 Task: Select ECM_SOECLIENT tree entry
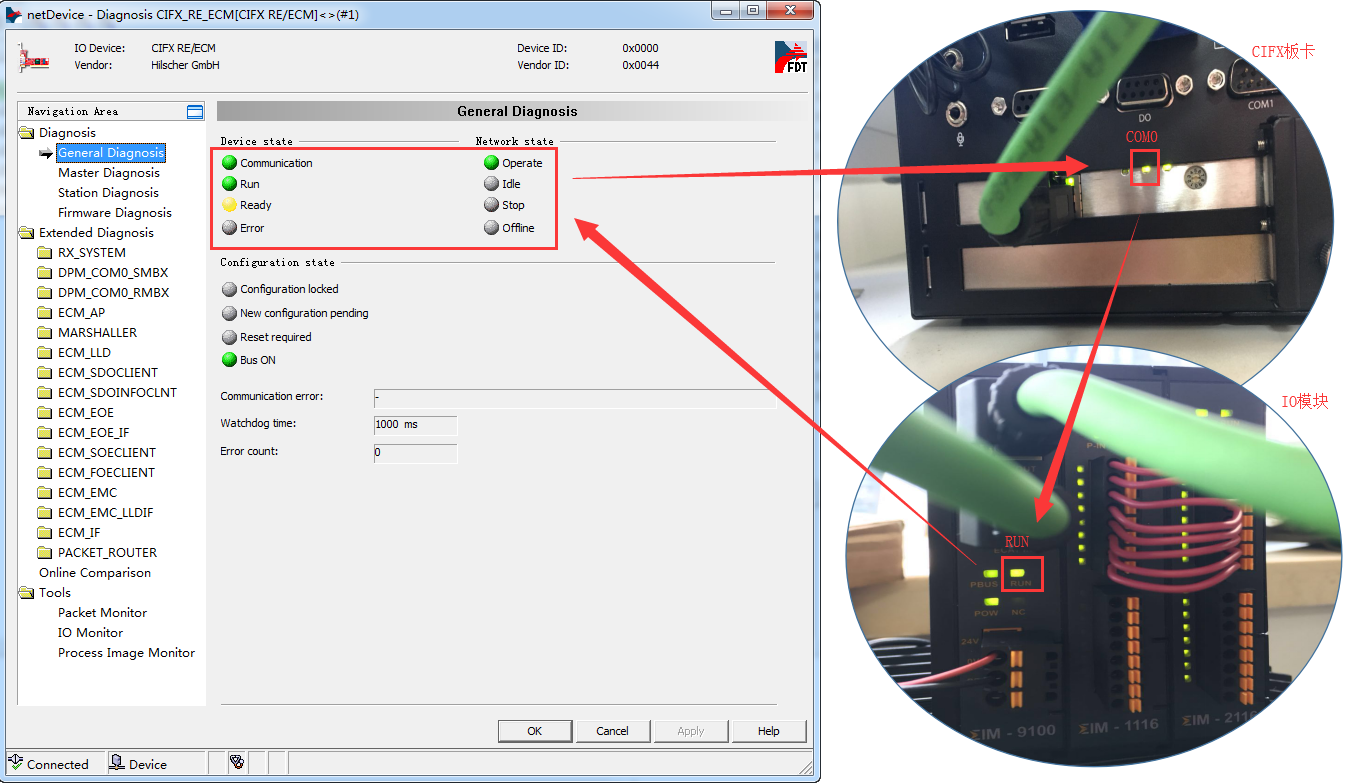[x=107, y=453]
